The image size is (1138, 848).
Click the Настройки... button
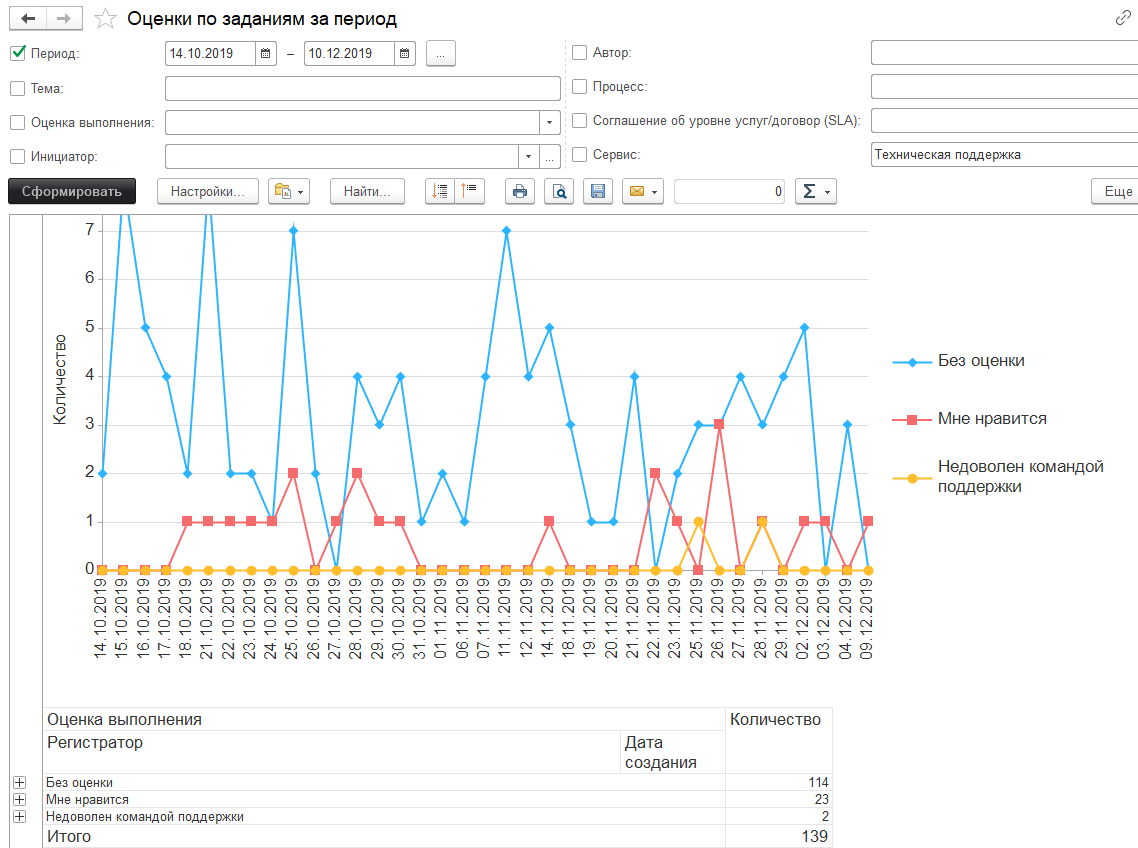coord(207,192)
